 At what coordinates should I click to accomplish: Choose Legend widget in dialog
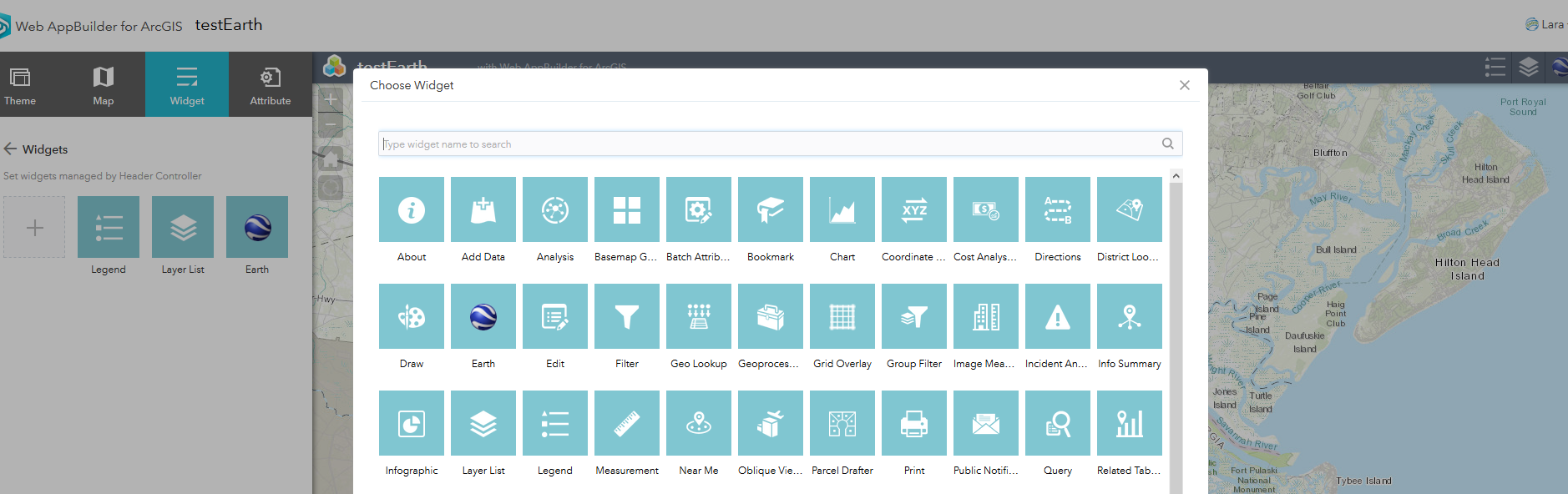554,423
